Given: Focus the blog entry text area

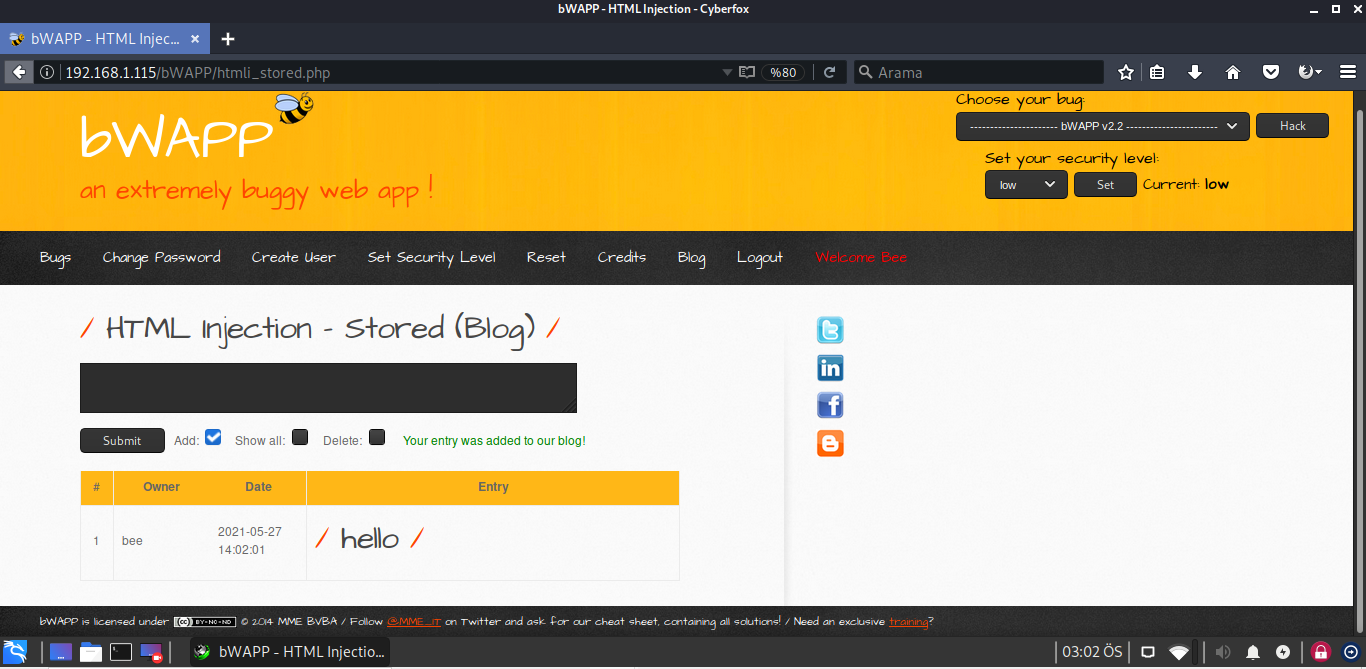Looking at the screenshot, I should (x=328, y=388).
